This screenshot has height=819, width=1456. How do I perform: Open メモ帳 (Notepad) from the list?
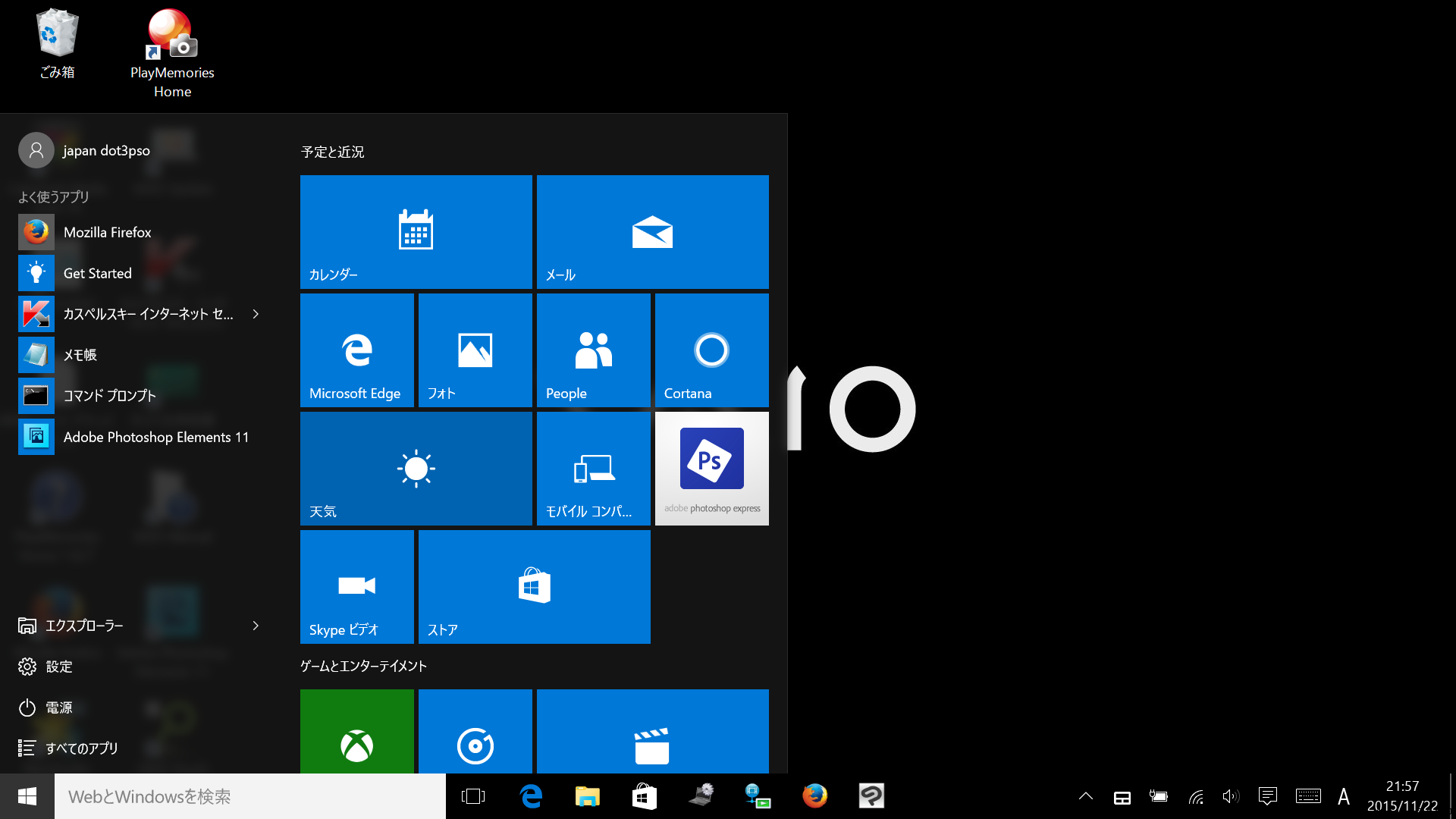point(143,355)
